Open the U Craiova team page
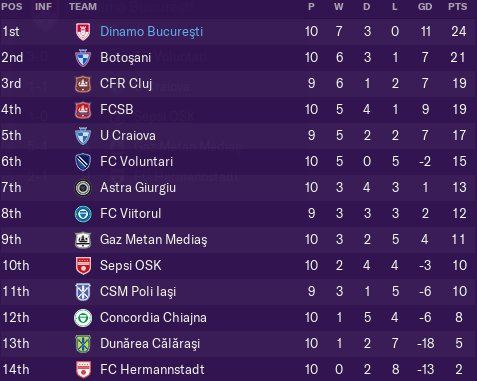The height and width of the screenshot is (381, 477). pos(128,136)
